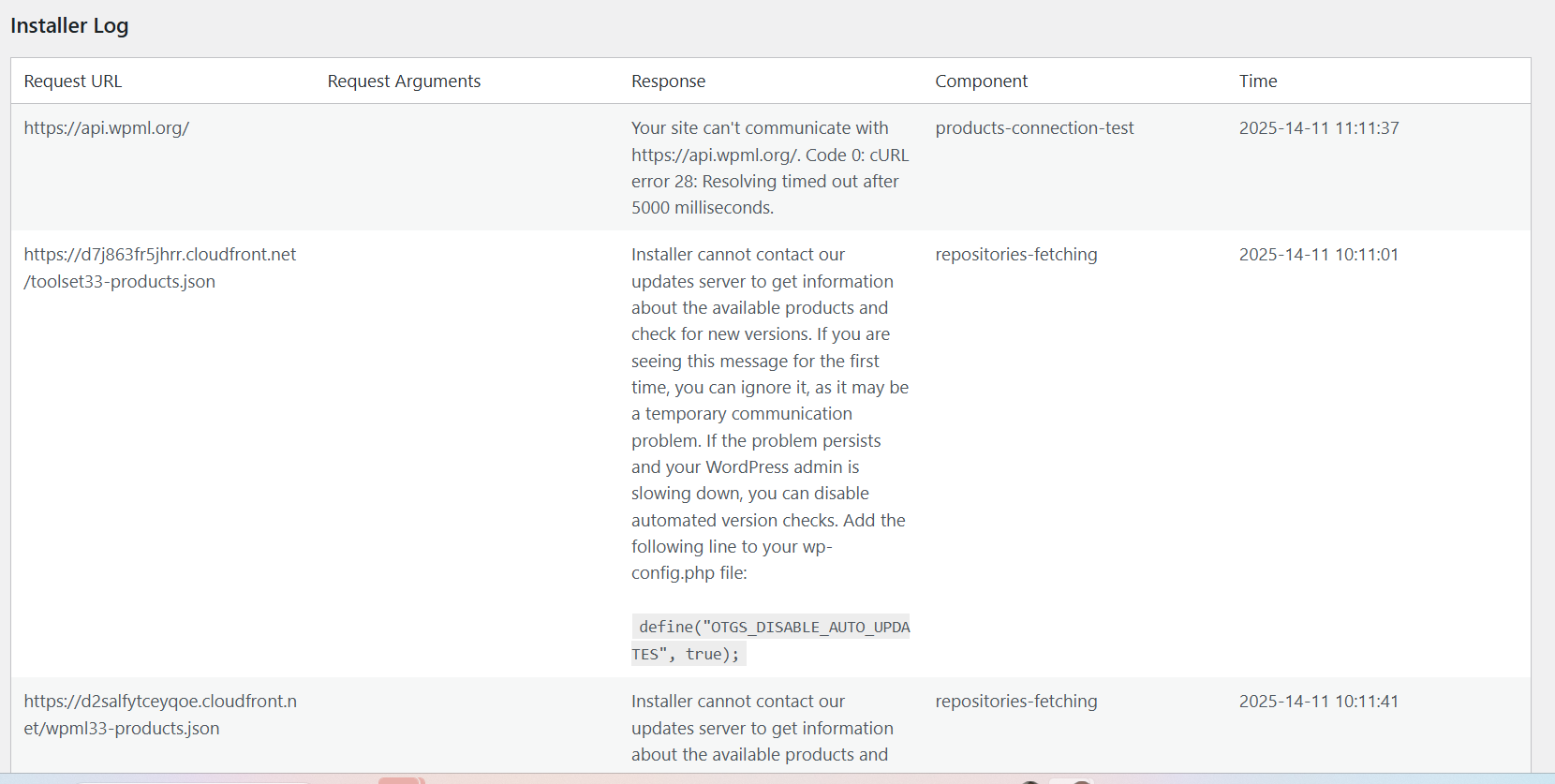This screenshot has width=1555, height=784.
Task: Click the 10:11:41 timestamp
Action: (x=1318, y=702)
